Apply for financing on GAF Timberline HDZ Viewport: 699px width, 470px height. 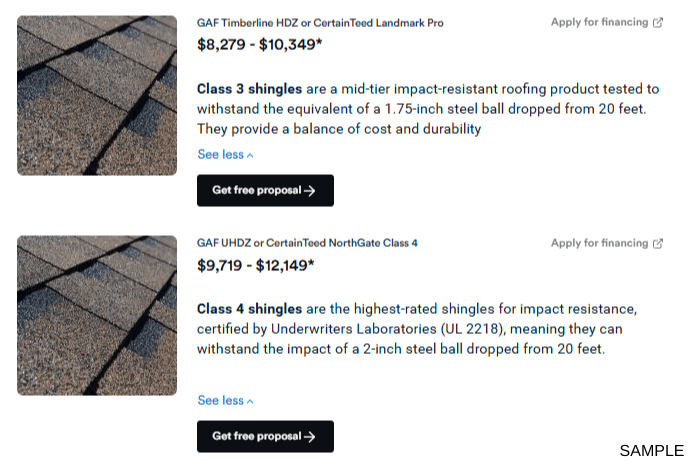coord(600,22)
